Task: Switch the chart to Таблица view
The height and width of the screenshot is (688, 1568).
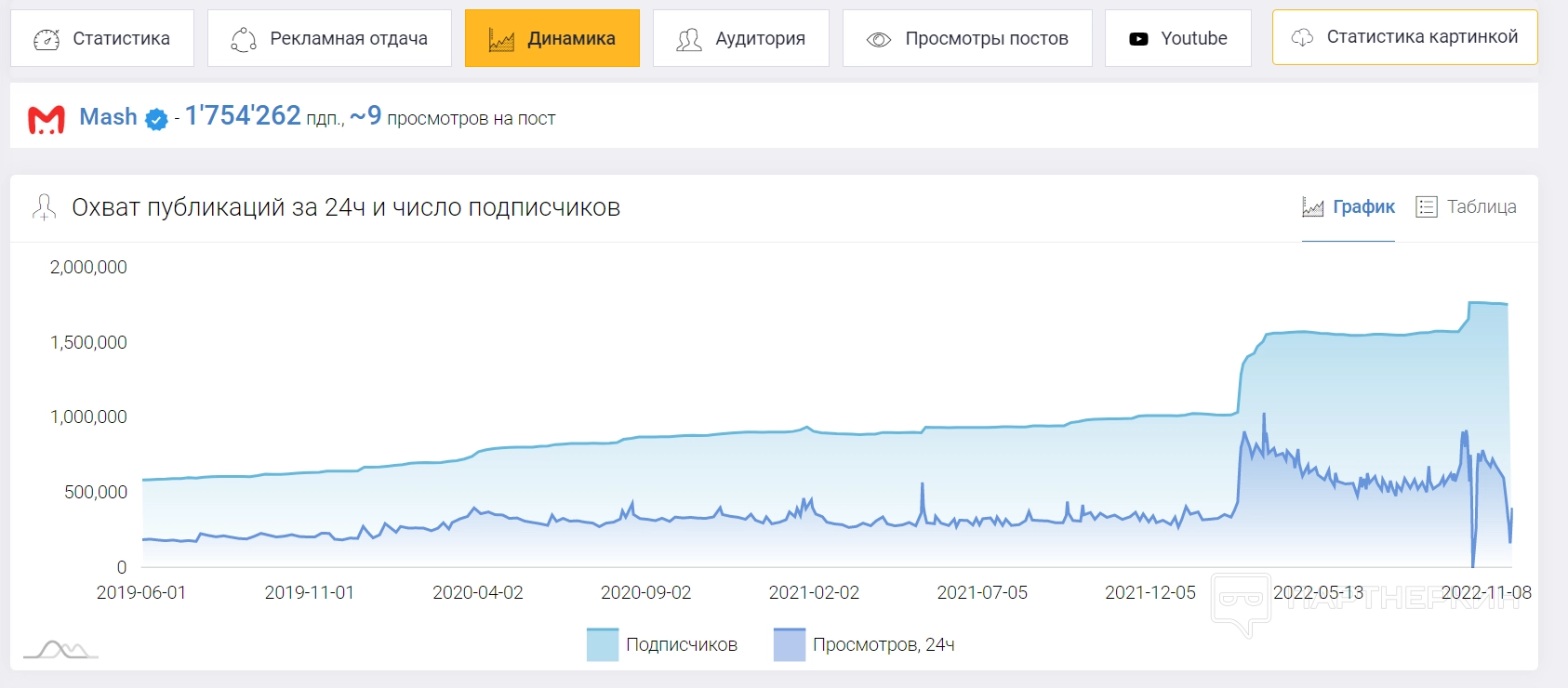Action: tap(1481, 206)
